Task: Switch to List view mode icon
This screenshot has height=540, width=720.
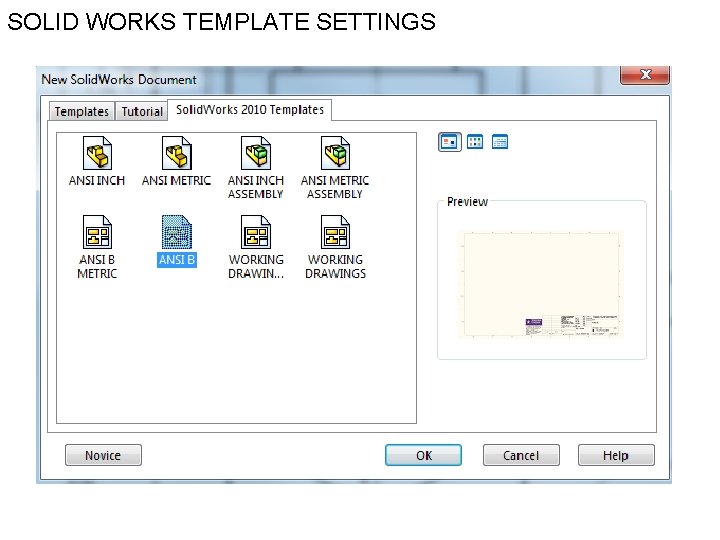Action: 475,142
